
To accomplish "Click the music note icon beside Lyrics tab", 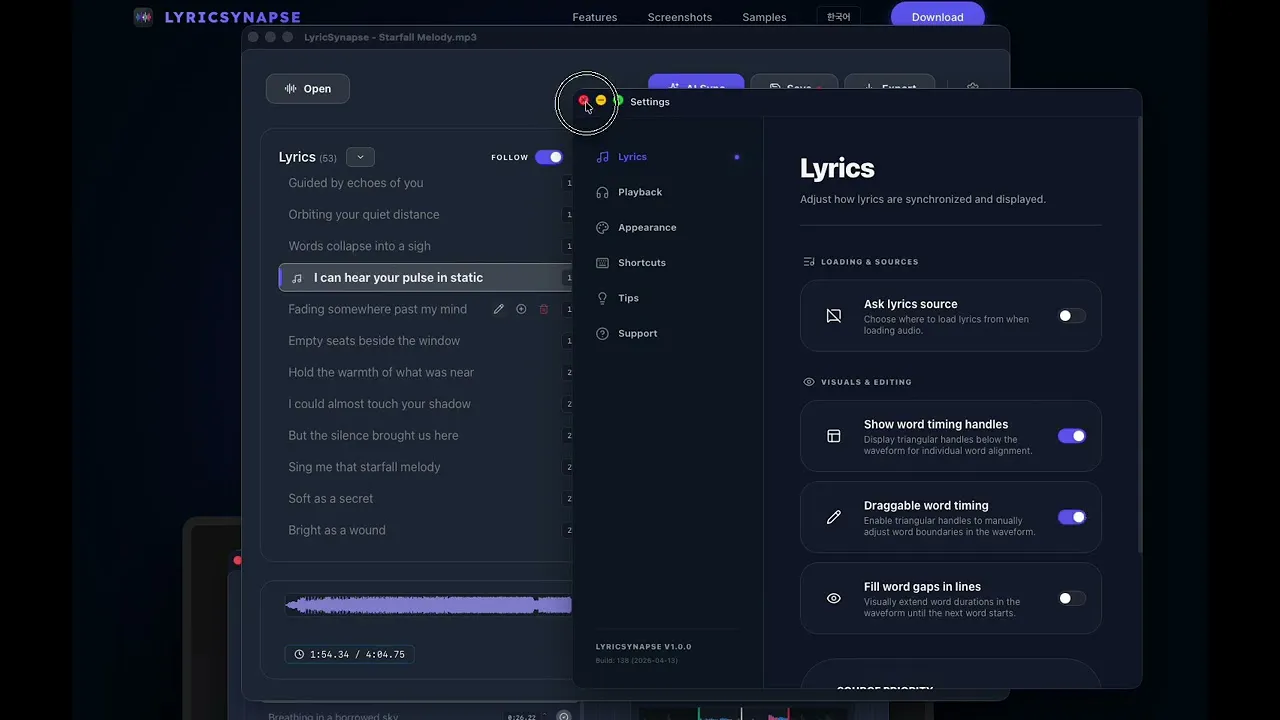I will [x=602, y=157].
